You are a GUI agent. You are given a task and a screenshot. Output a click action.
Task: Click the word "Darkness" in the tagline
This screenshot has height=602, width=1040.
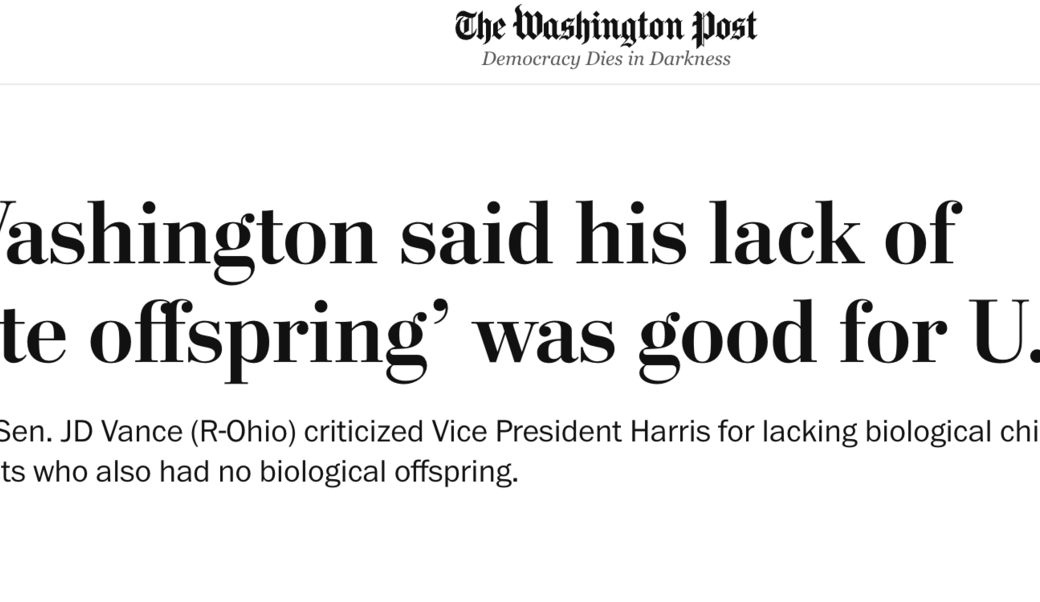690,58
